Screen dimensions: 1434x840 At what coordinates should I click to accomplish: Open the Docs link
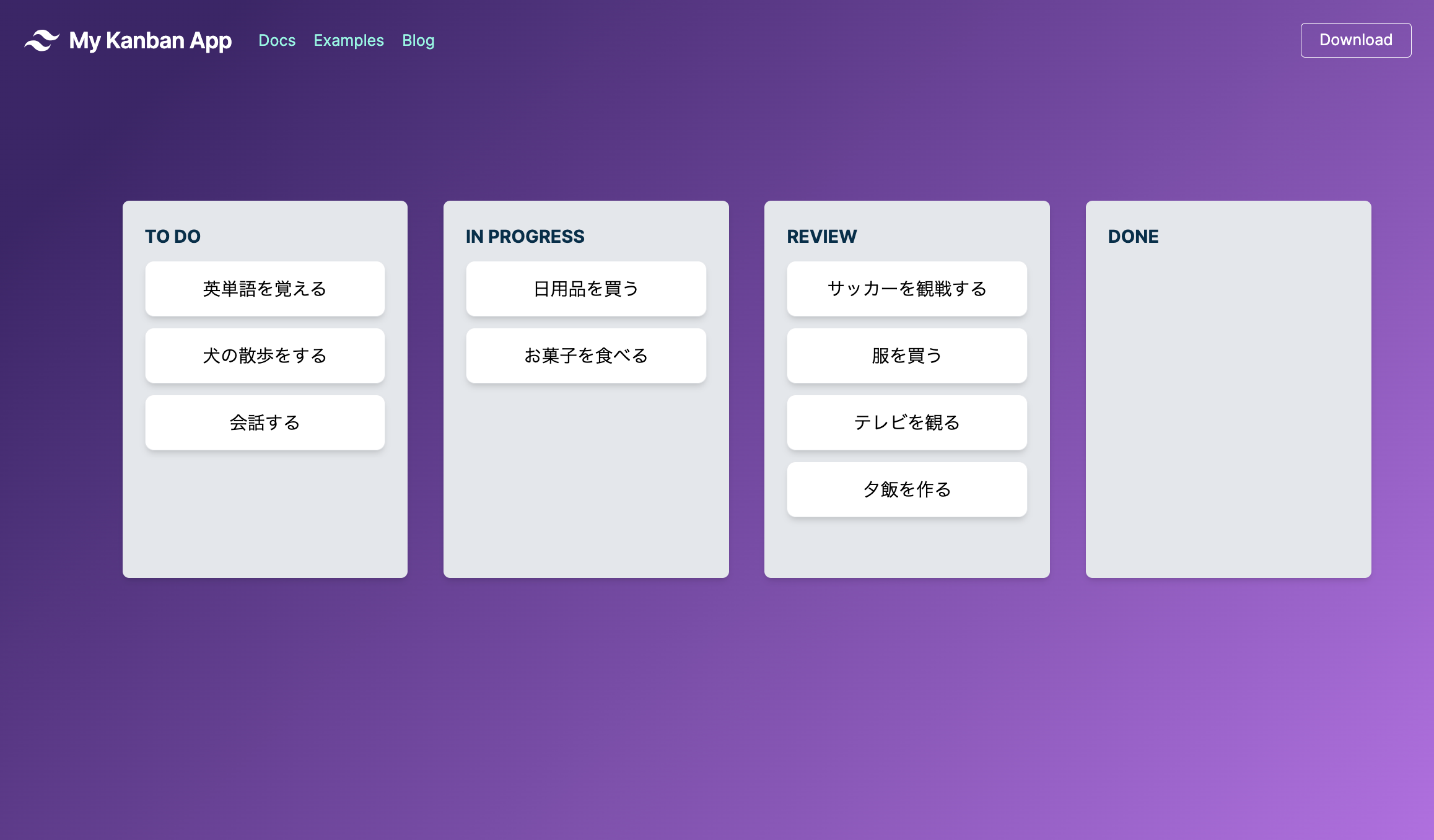pos(277,40)
